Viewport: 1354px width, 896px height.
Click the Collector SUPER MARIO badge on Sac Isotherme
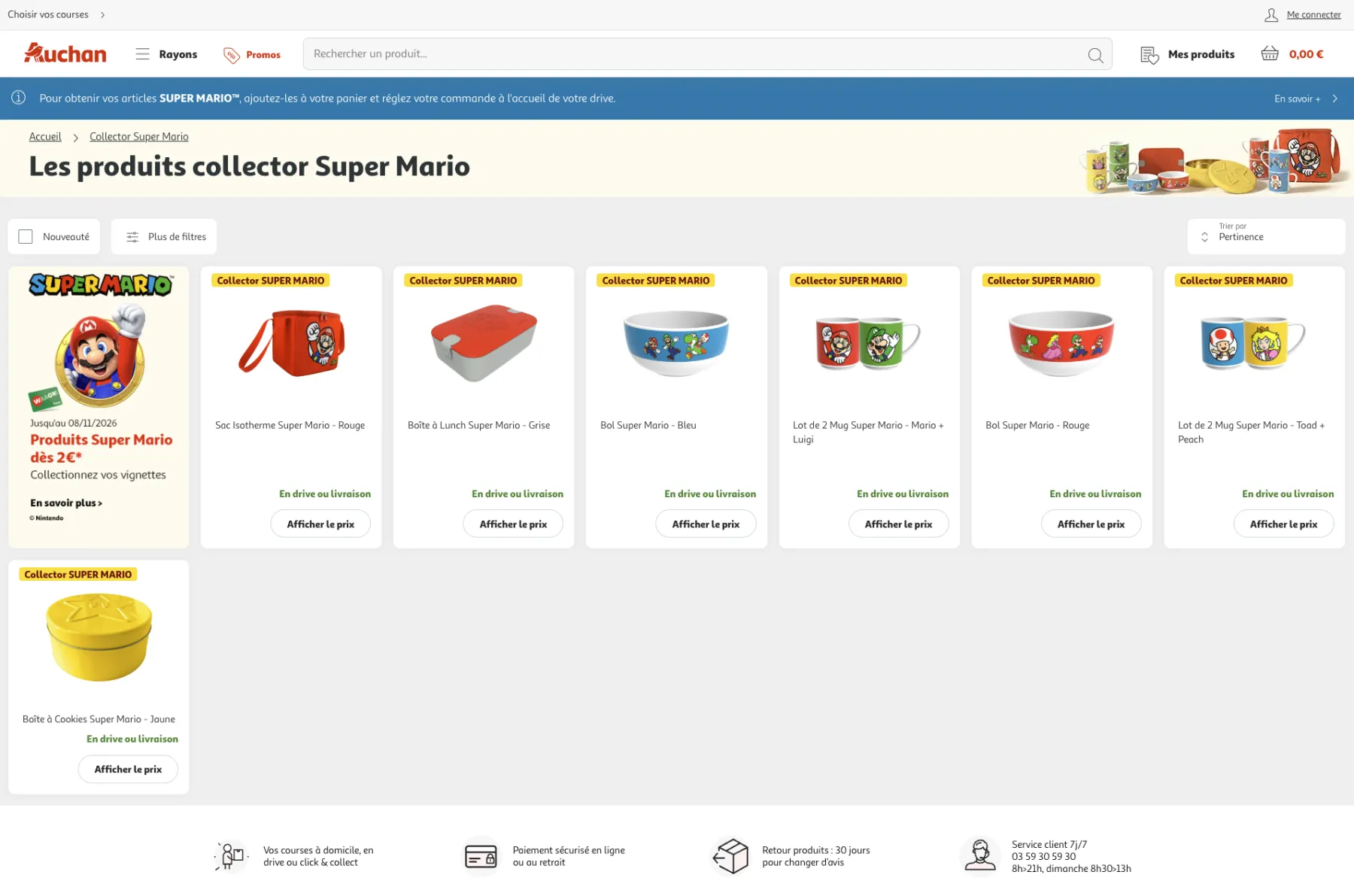pyautogui.click(x=271, y=281)
